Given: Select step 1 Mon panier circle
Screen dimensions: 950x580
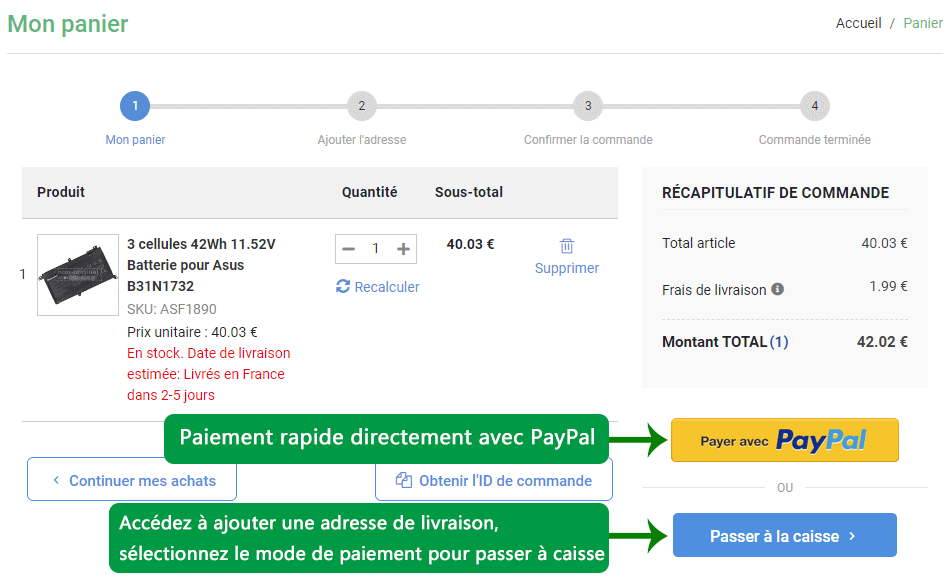Looking at the screenshot, I should (135, 106).
